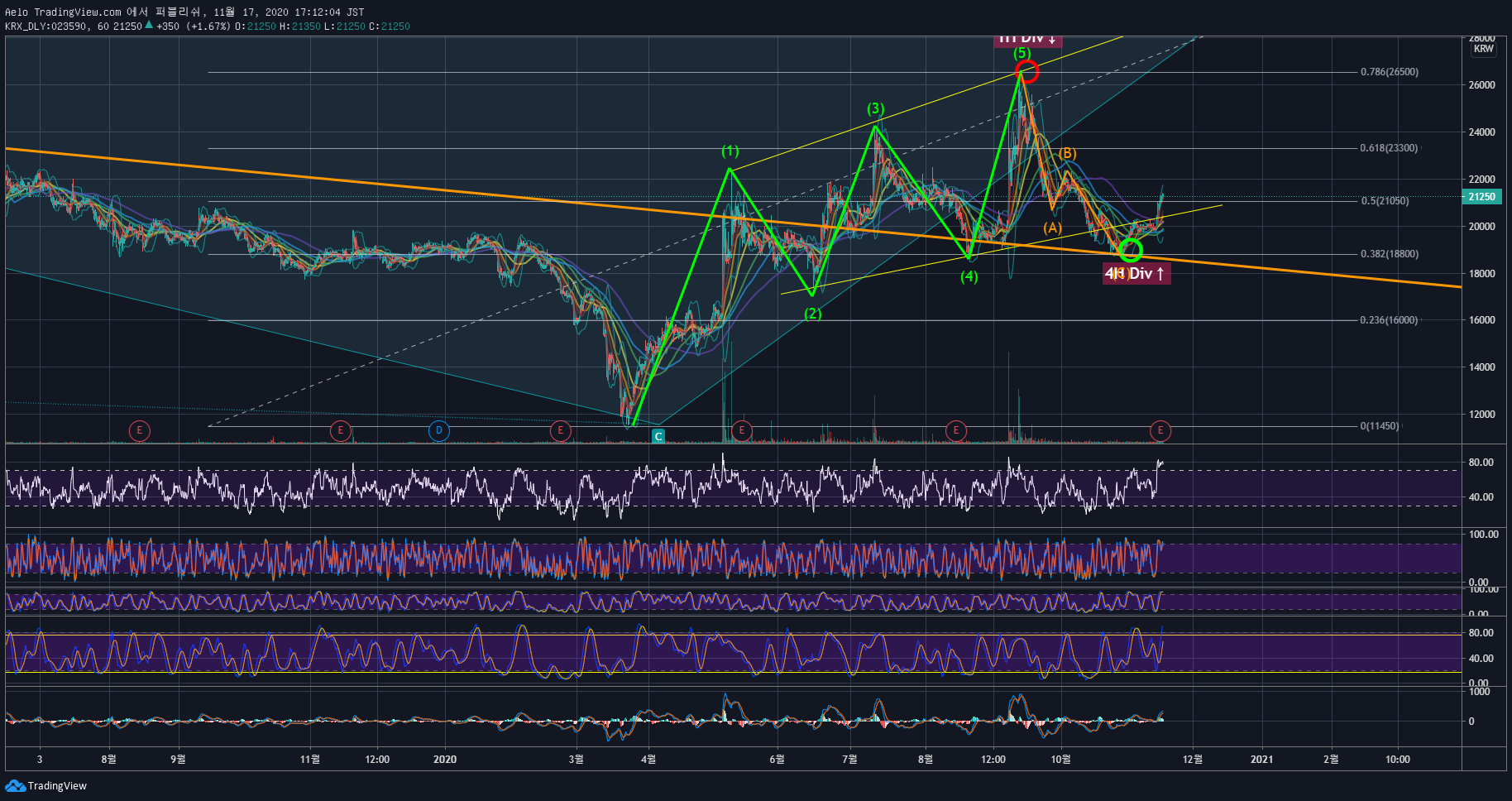Image resolution: width=1512 pixels, height=801 pixels.
Task: Click 2020 on the time axis
Action: (x=445, y=760)
